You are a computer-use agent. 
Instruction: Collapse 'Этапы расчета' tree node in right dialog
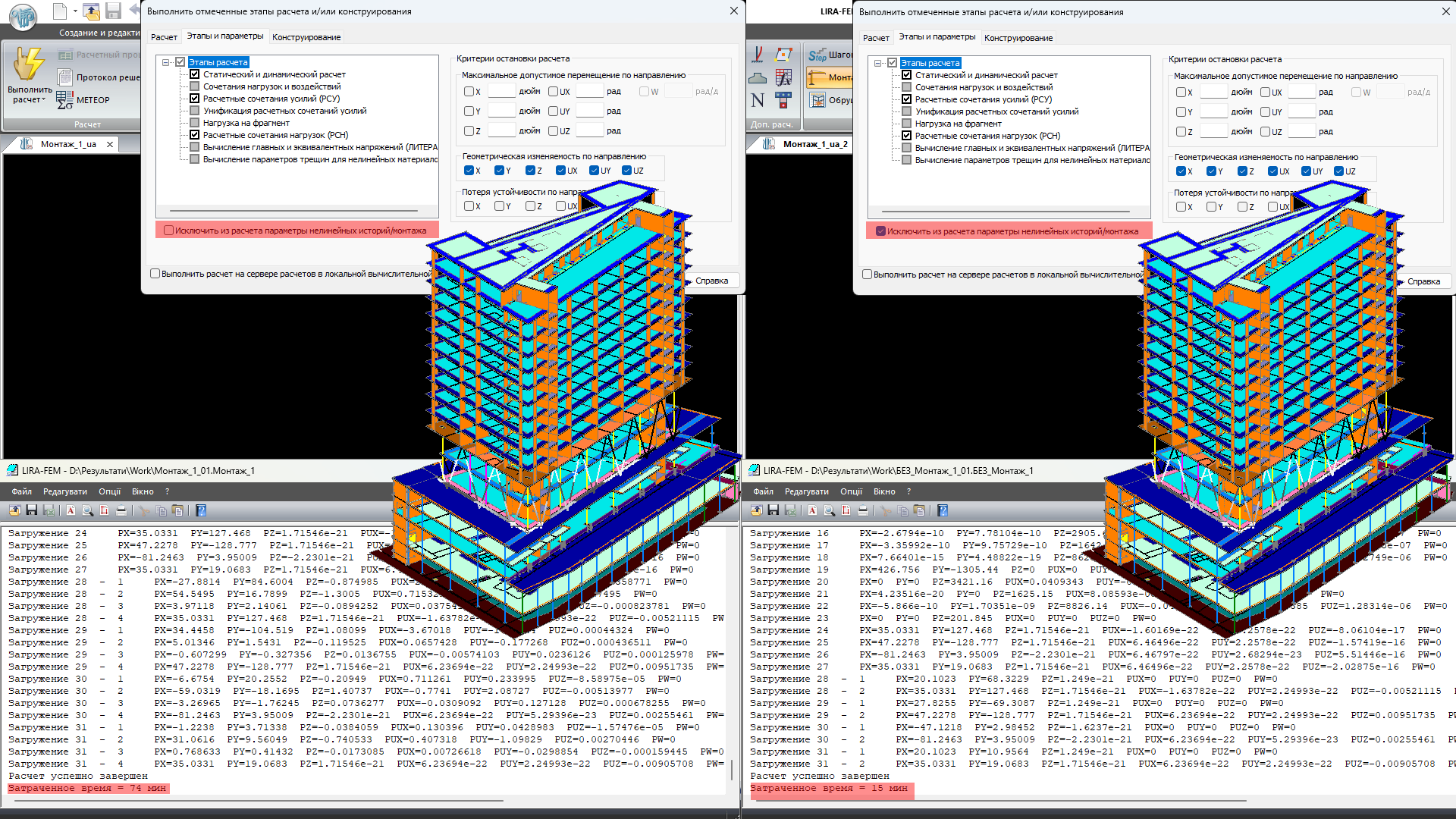[x=878, y=63]
